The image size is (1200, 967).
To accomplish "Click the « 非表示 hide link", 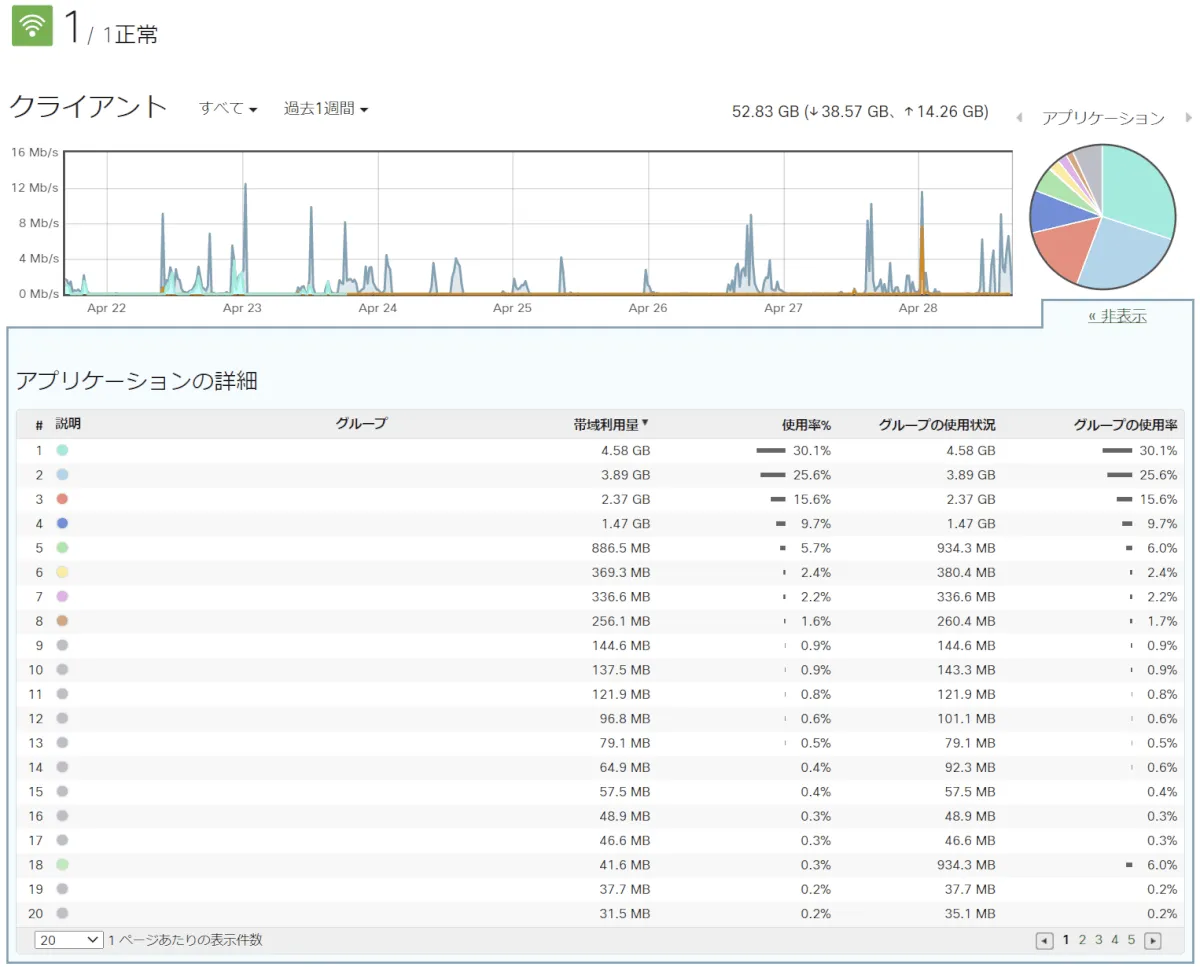I will (1117, 317).
